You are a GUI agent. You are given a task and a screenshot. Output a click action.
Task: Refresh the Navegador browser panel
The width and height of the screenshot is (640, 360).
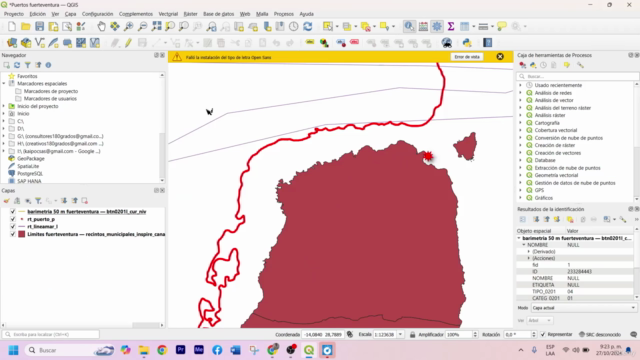pos(17,65)
